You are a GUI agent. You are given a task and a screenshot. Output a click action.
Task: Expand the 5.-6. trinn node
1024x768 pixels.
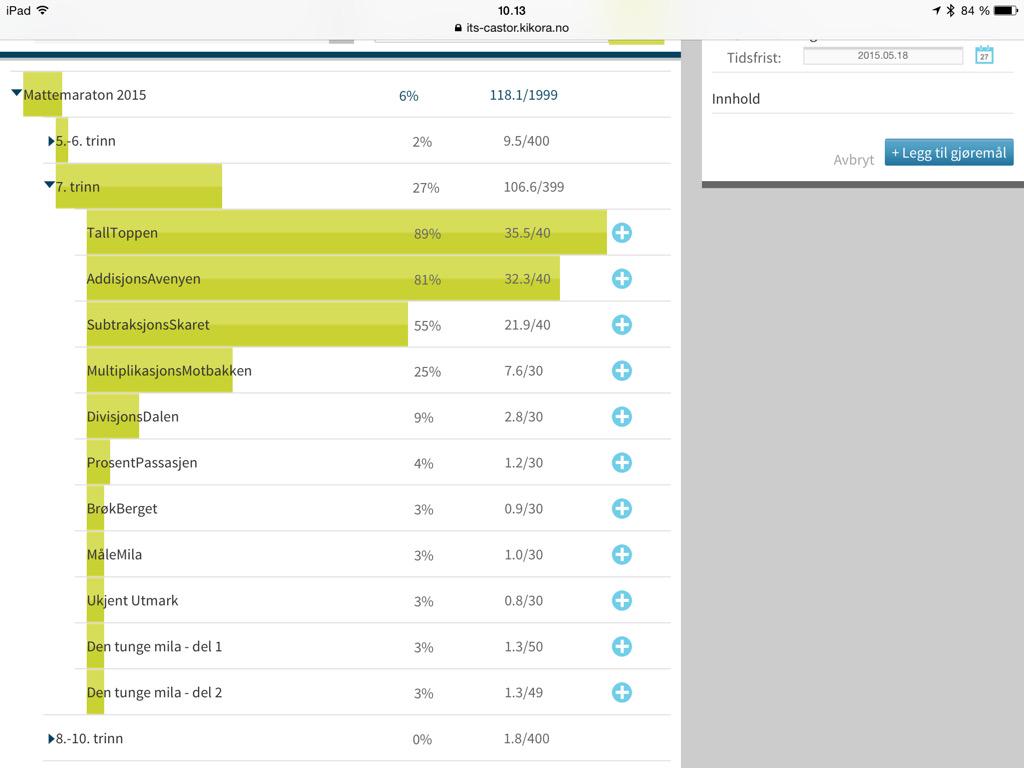[x=51, y=141]
